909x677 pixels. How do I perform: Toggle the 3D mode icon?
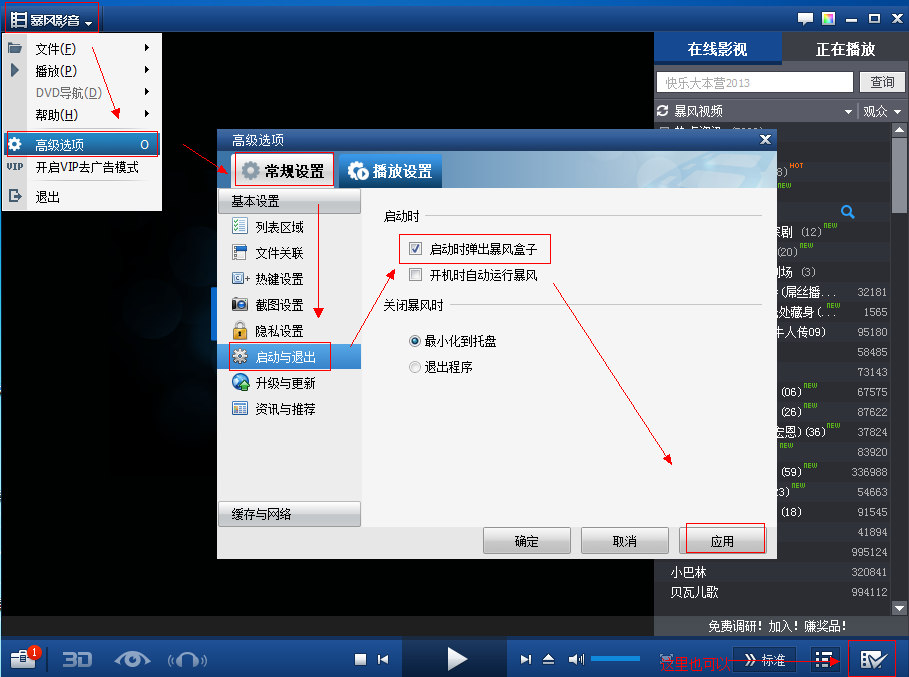[77, 659]
